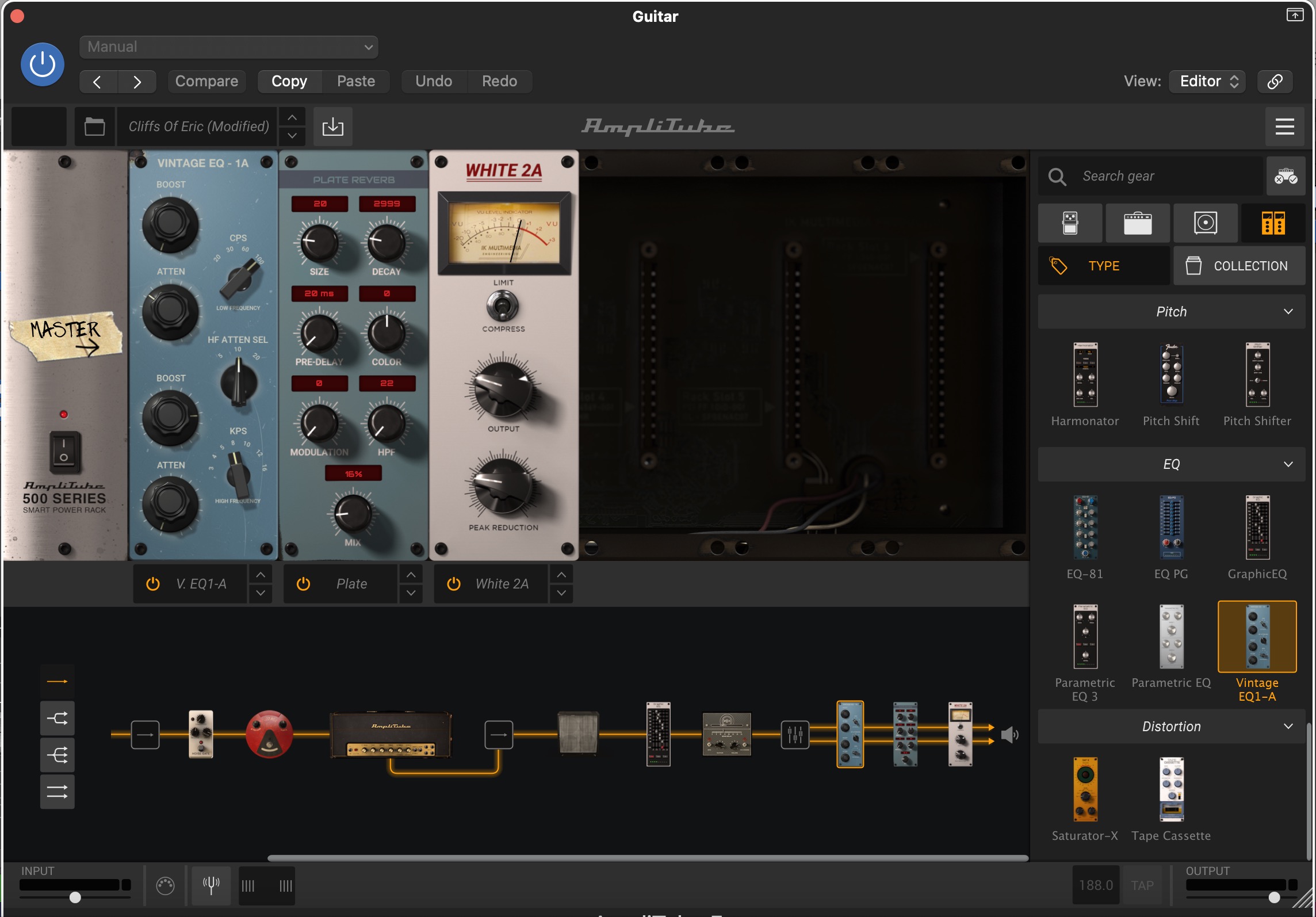Screen dimensions: 1316x917
Task: Click the Compare button
Action: [206, 81]
